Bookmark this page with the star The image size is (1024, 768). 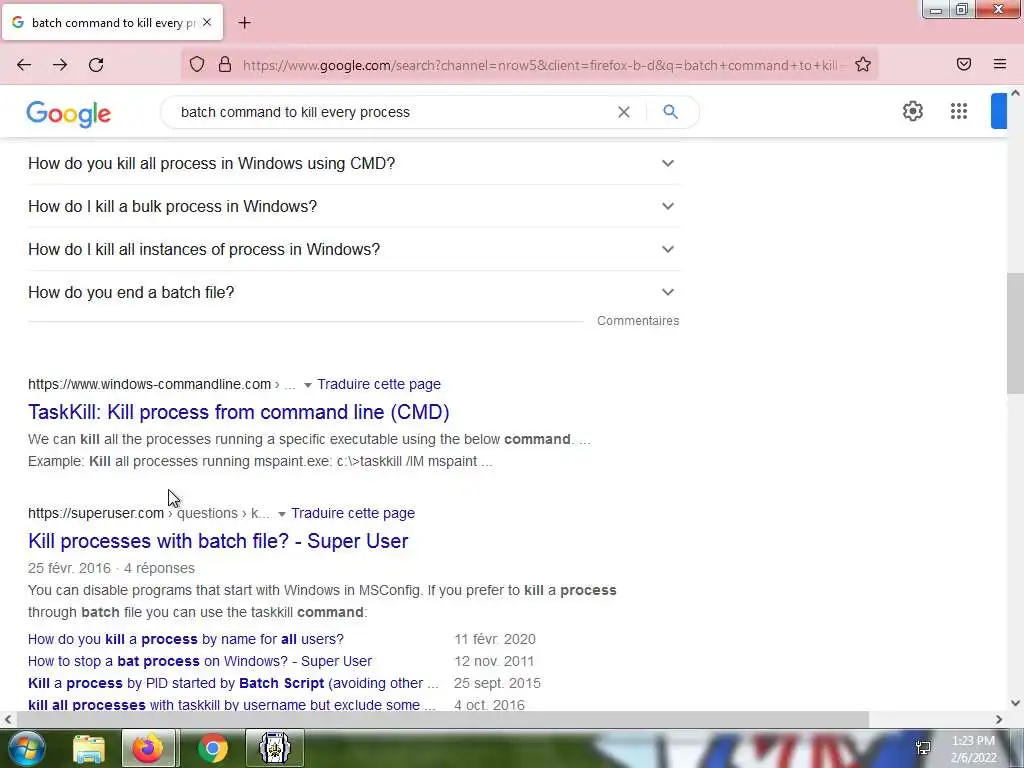863,65
